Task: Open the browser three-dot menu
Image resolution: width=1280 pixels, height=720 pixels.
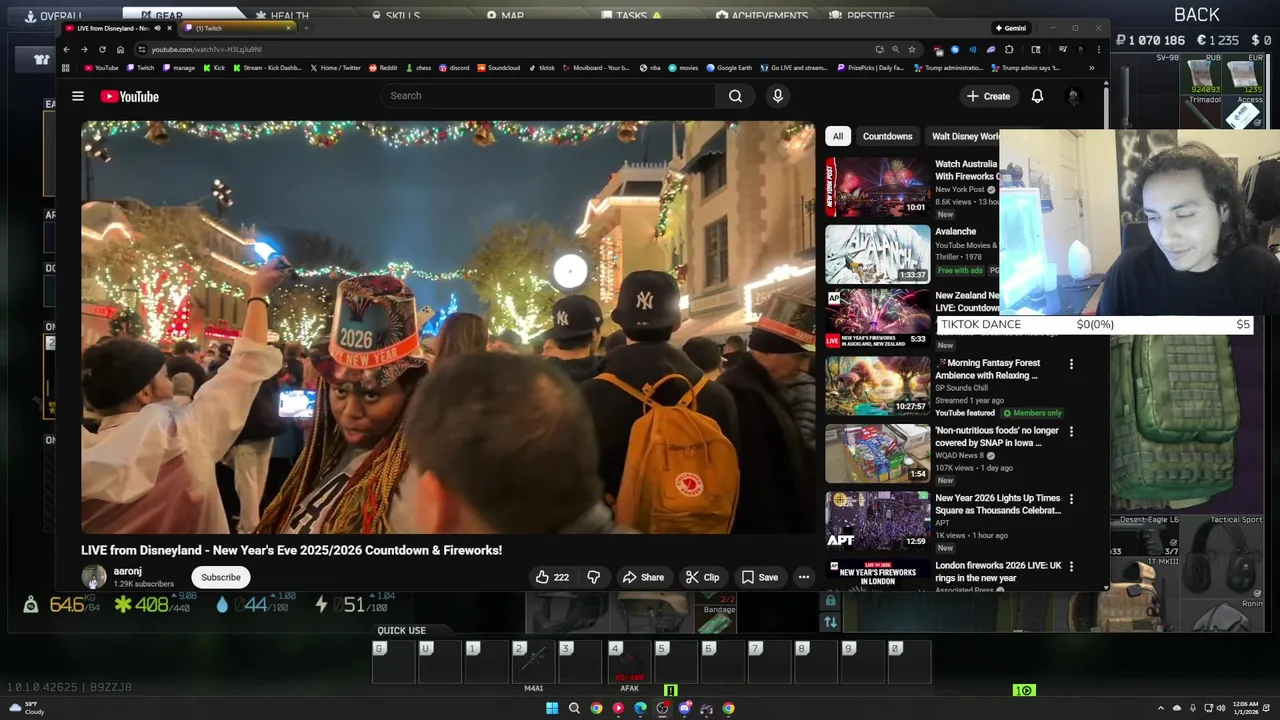Action: tap(1098, 49)
